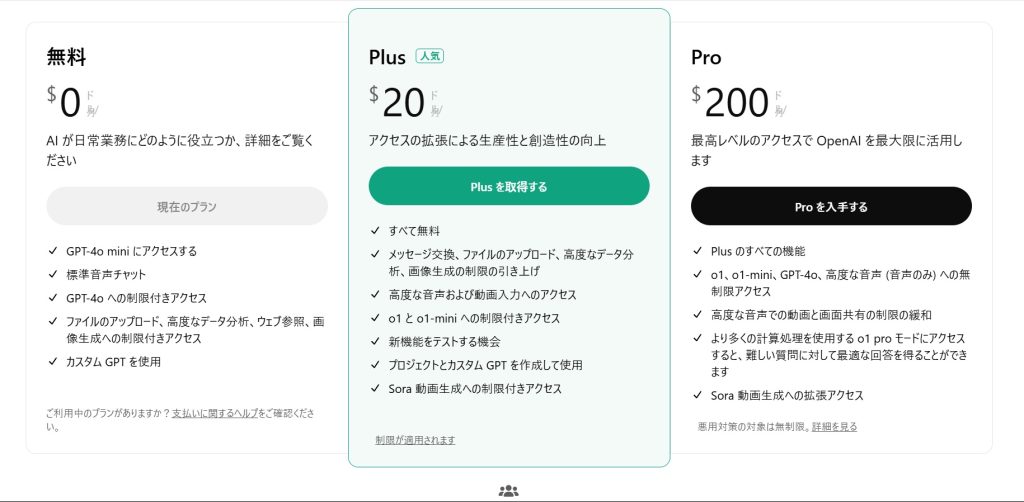
Task: Click checkmark next to "Plus のすべての機能"
Action: (697, 251)
